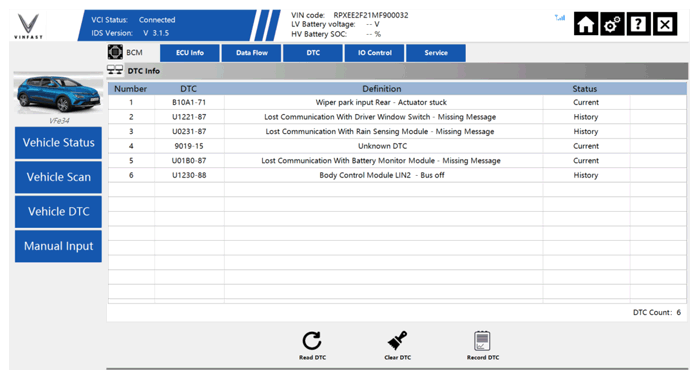This screenshot has height=379, width=699.
Task: Click row number 6 cell
Action: (131, 175)
